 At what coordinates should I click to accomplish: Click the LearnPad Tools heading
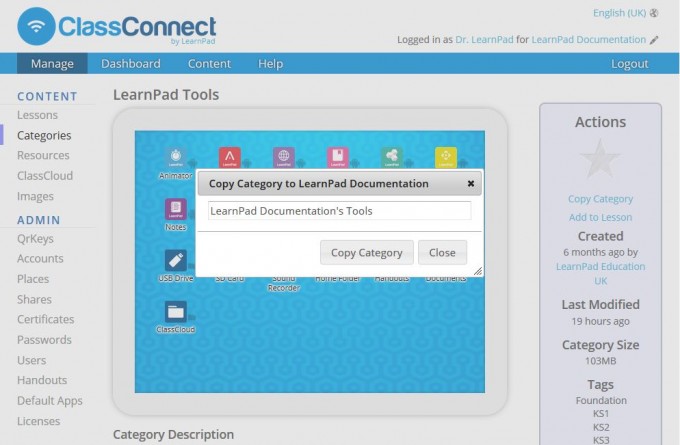coord(166,95)
